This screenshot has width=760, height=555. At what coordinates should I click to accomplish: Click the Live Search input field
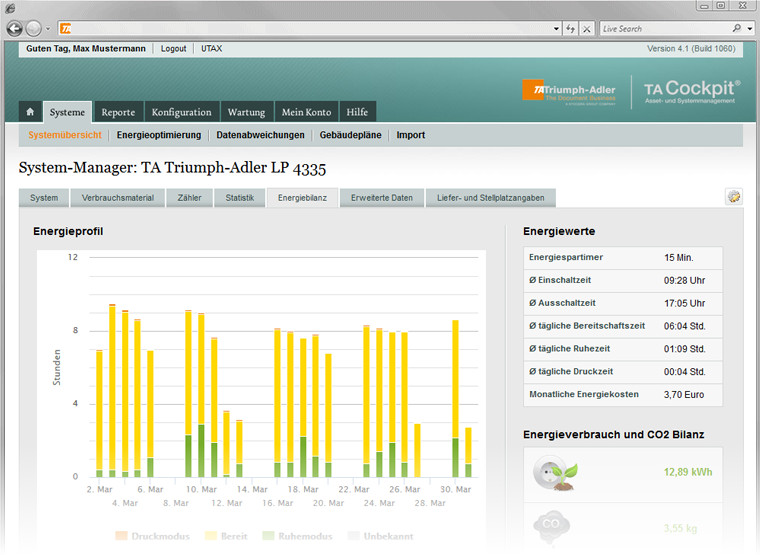pos(665,29)
